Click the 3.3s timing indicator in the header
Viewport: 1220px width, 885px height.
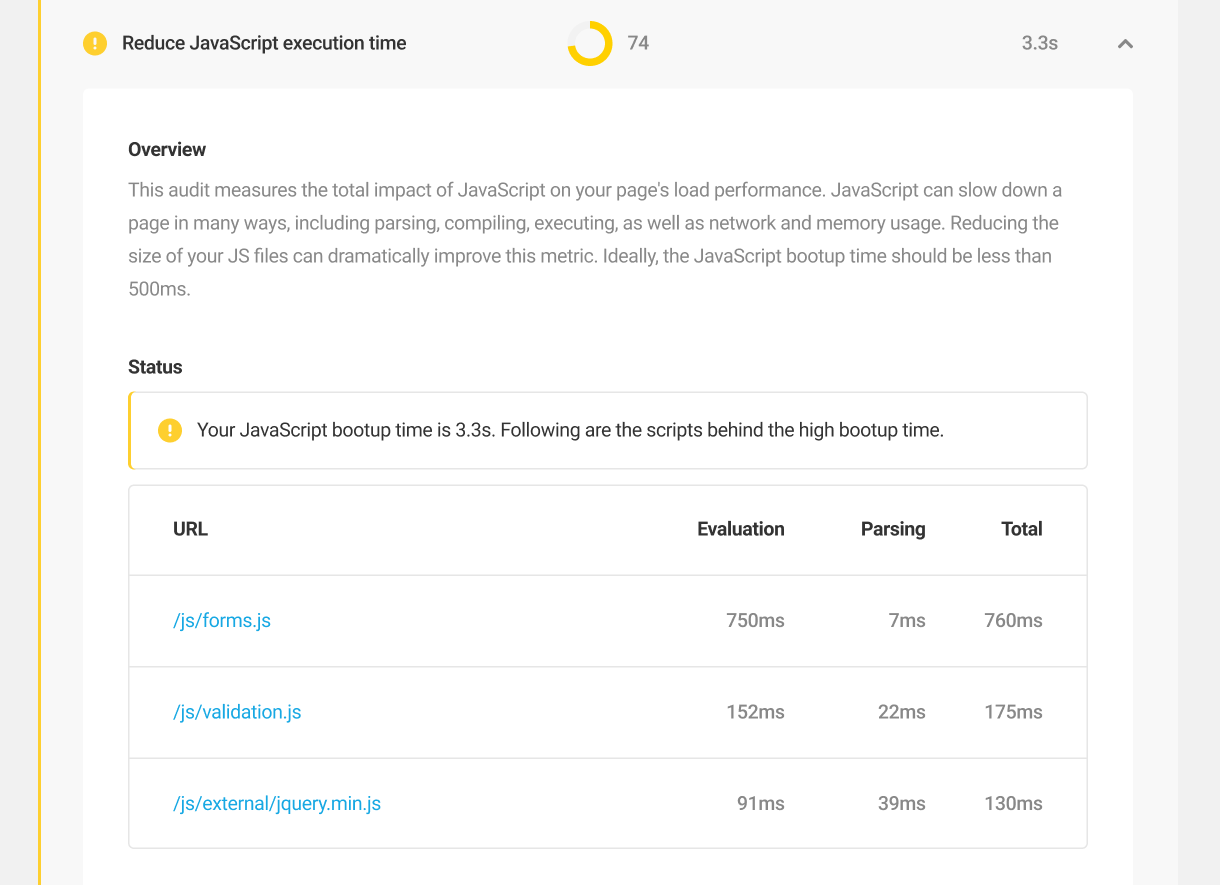(x=1038, y=43)
